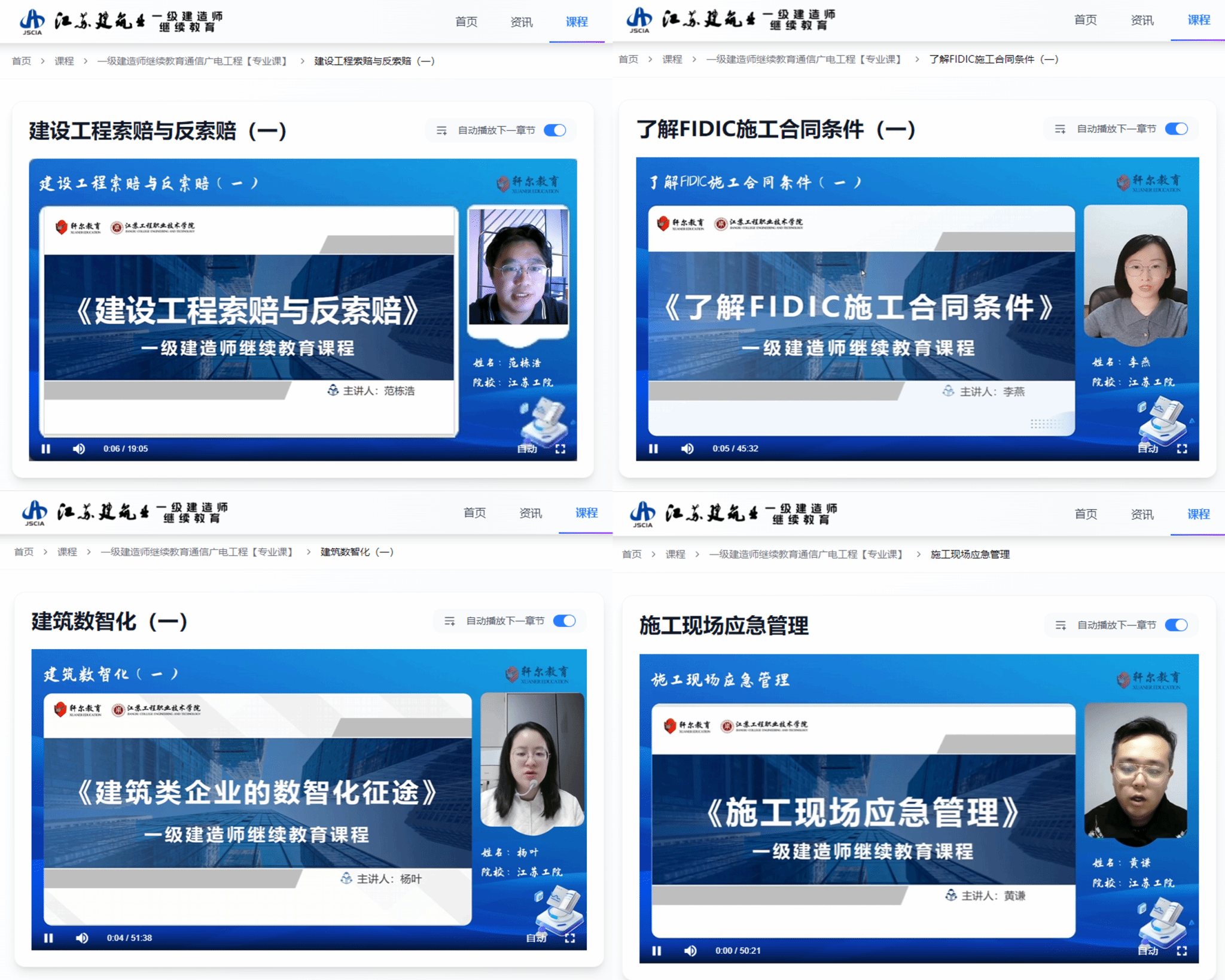Turn off autoplay toggle for 建筑数智化
Viewport: 1225px width, 980px height.
tap(564, 621)
